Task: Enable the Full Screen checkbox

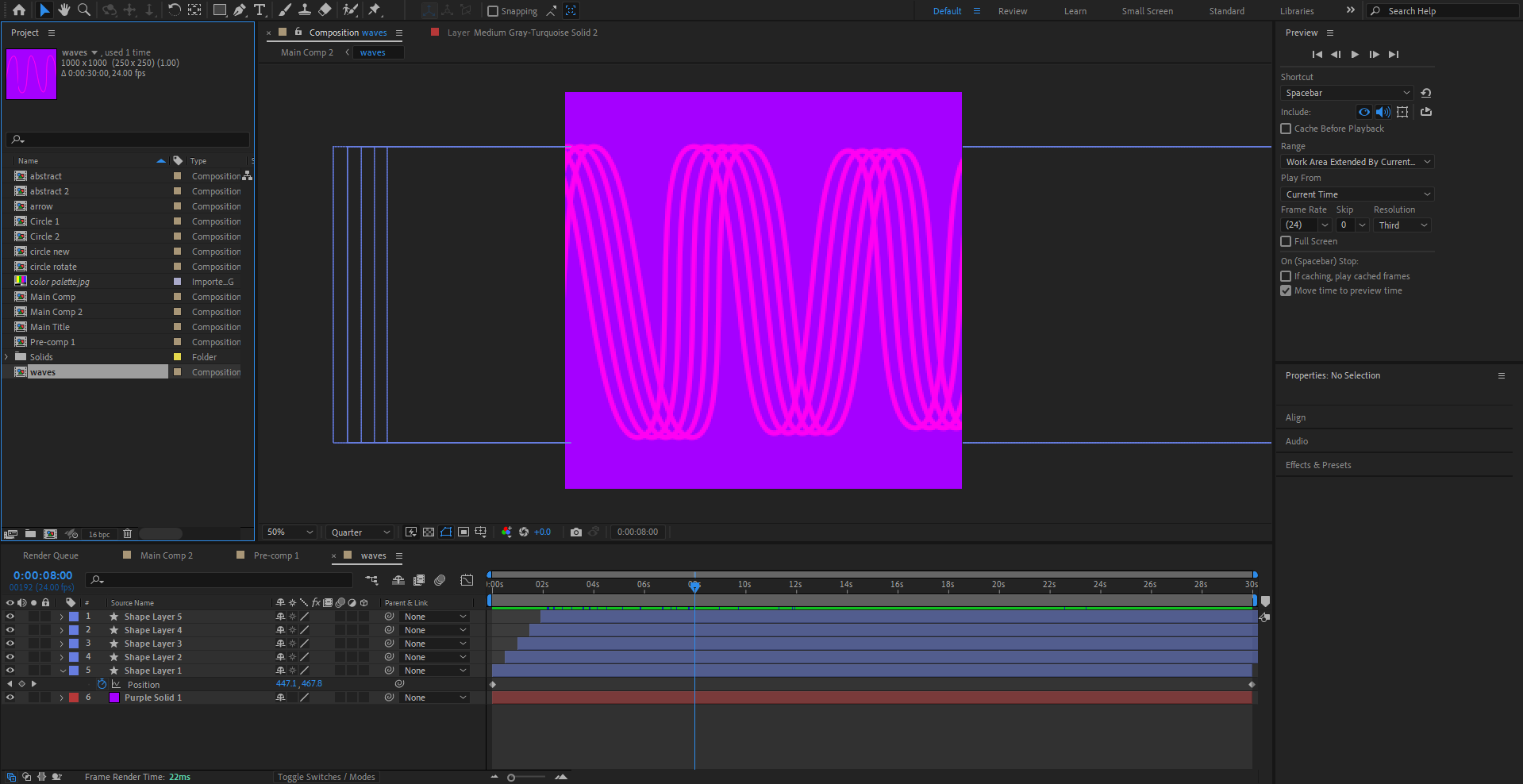Action: [x=1286, y=241]
